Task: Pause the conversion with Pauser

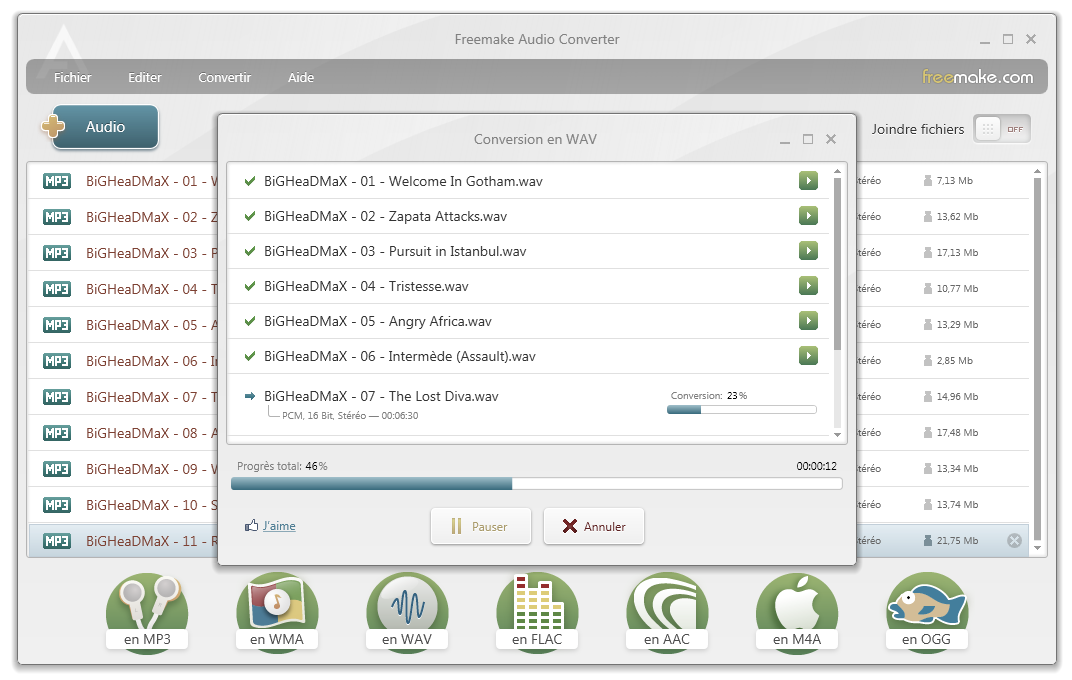Action: pyautogui.click(x=481, y=526)
